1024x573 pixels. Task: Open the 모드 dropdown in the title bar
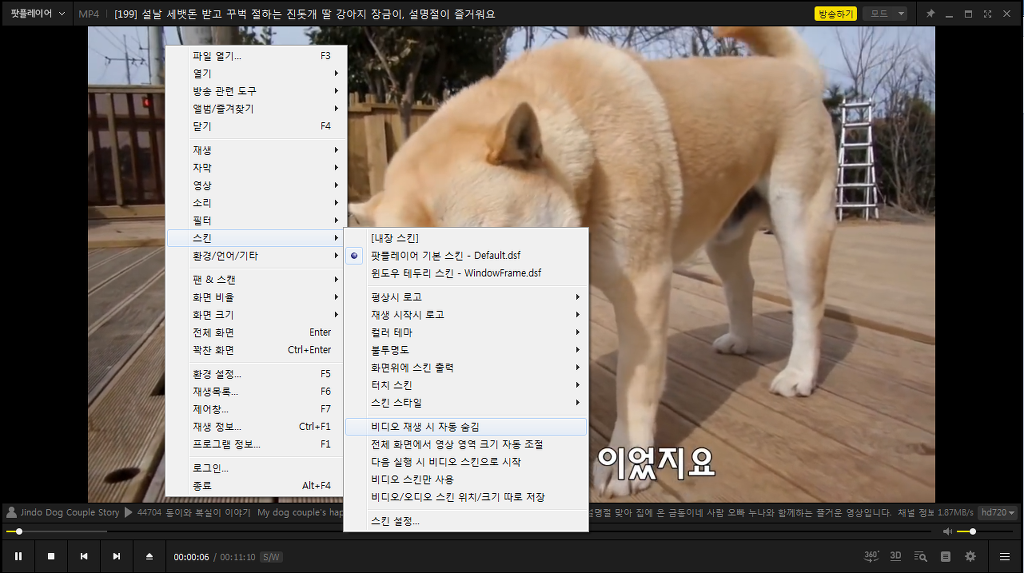pyautogui.click(x=885, y=13)
